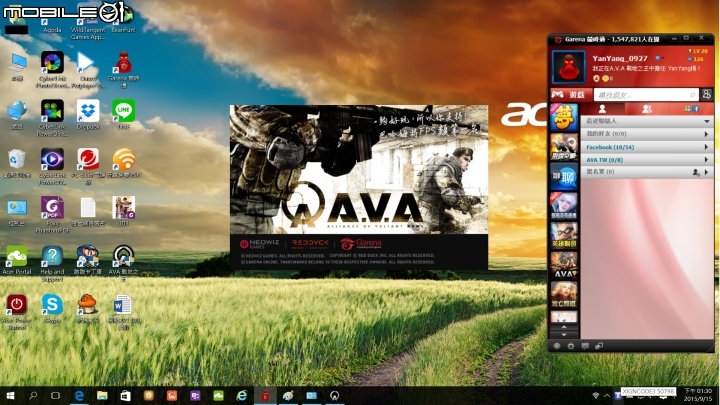Open the Windows Store taskbar icon
Viewport: 720px width, 405px height.
click(x=125, y=395)
